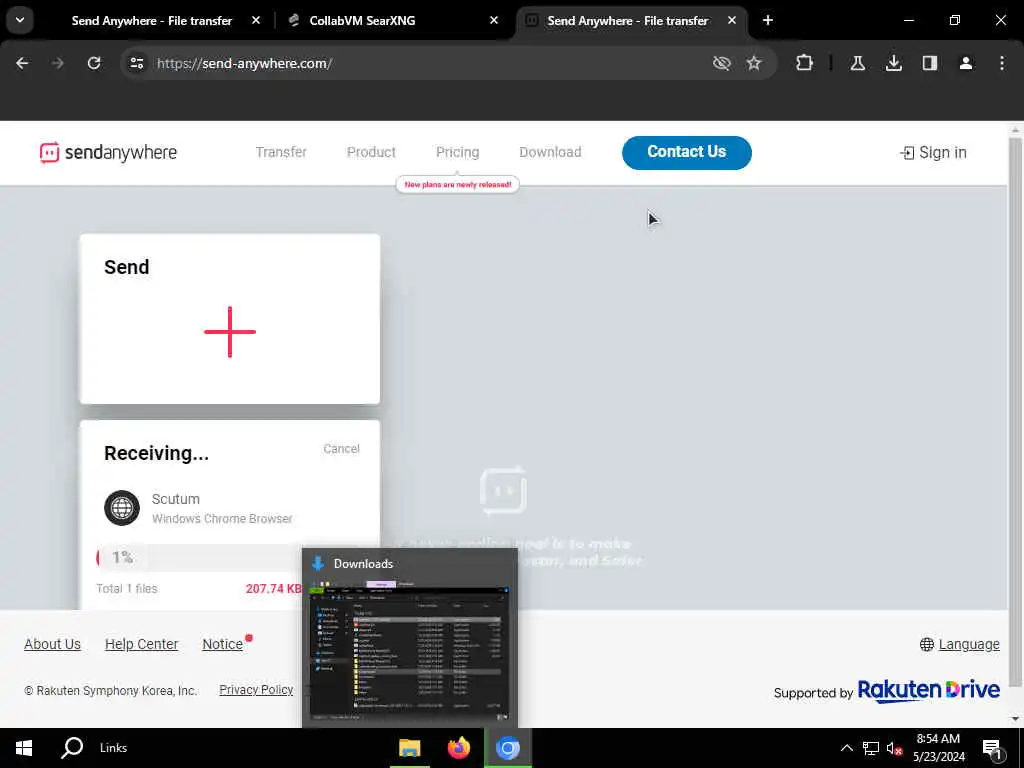
Task: Click the Sign in link
Action: 933,153
